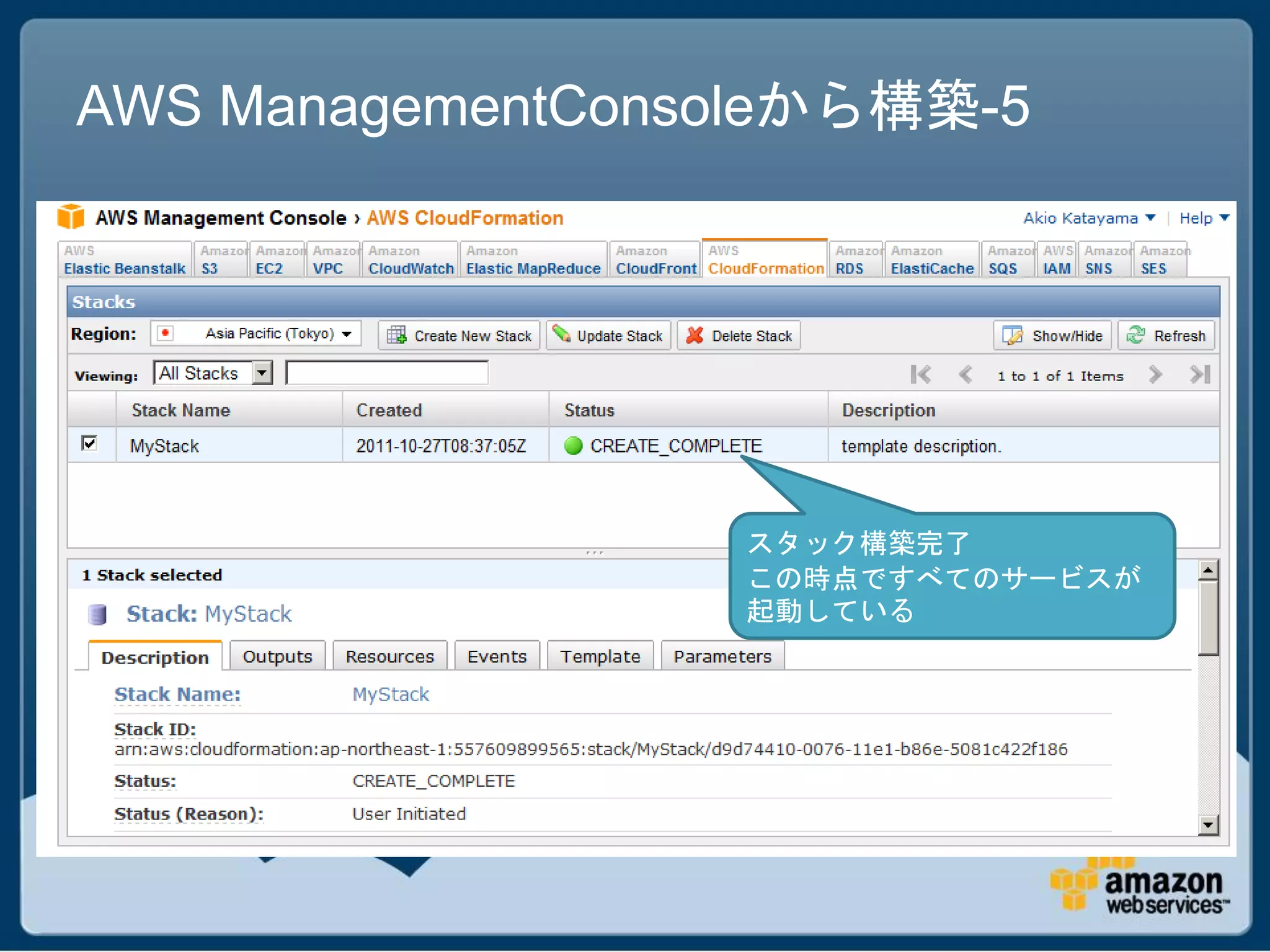Switch to the CloudWatch tab
Screen dimensions: 1270x952
[x=410, y=260]
